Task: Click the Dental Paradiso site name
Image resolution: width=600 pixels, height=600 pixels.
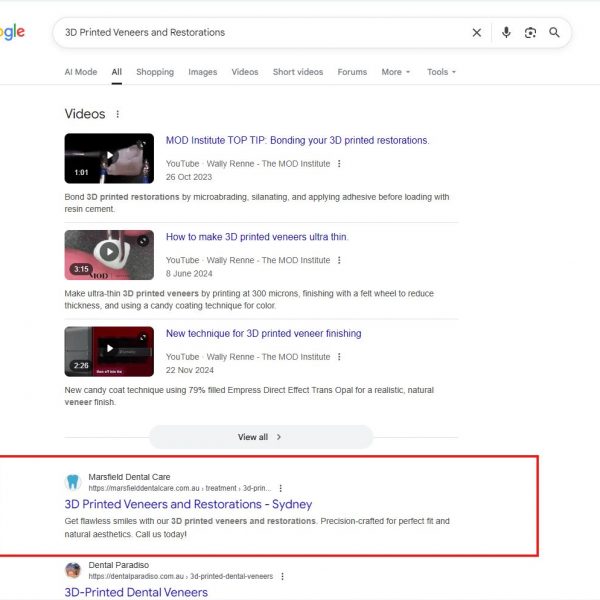Action: point(119,565)
